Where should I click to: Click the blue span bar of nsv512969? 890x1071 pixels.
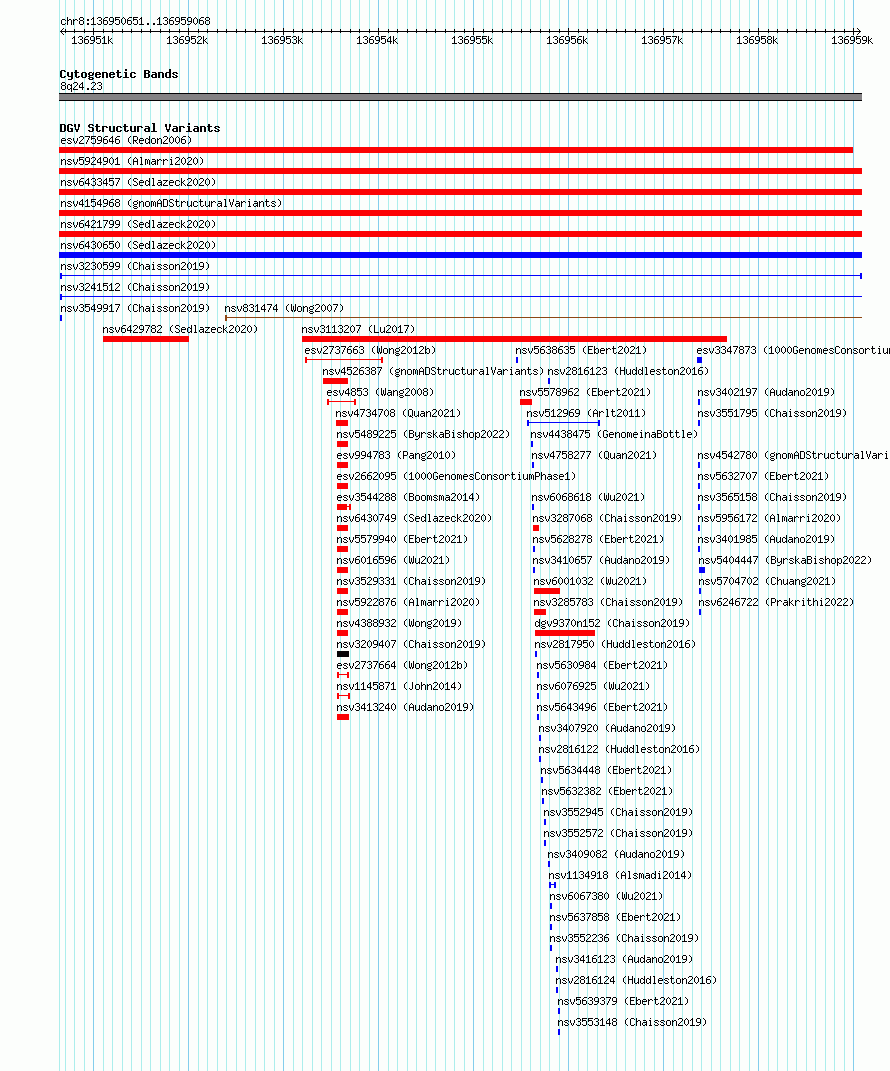[564, 423]
